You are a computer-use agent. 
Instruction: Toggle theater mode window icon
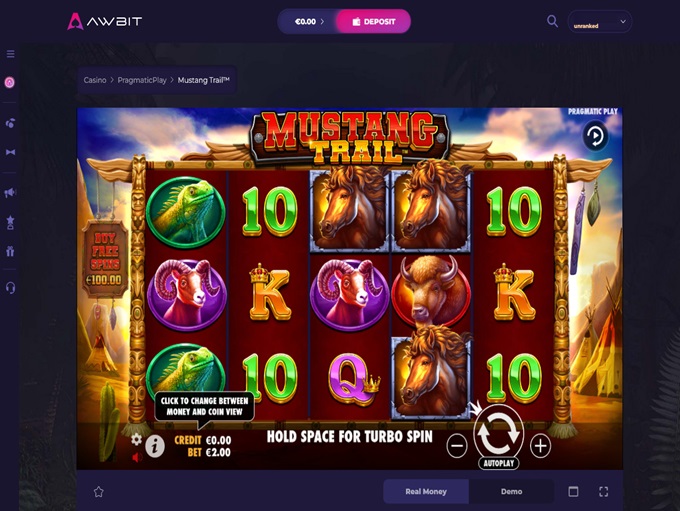click(573, 491)
